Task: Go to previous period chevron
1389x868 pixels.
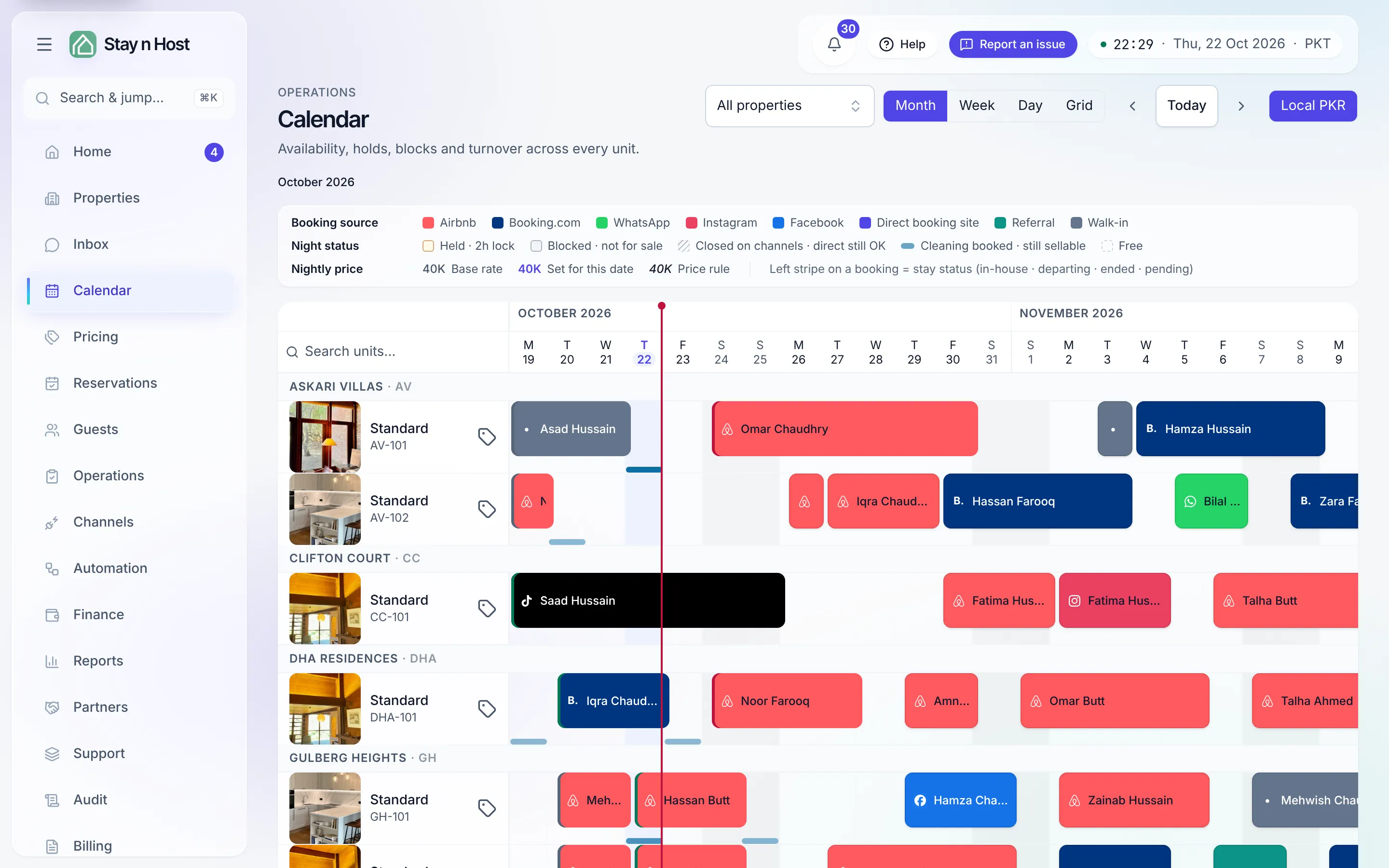Action: tap(1132, 106)
